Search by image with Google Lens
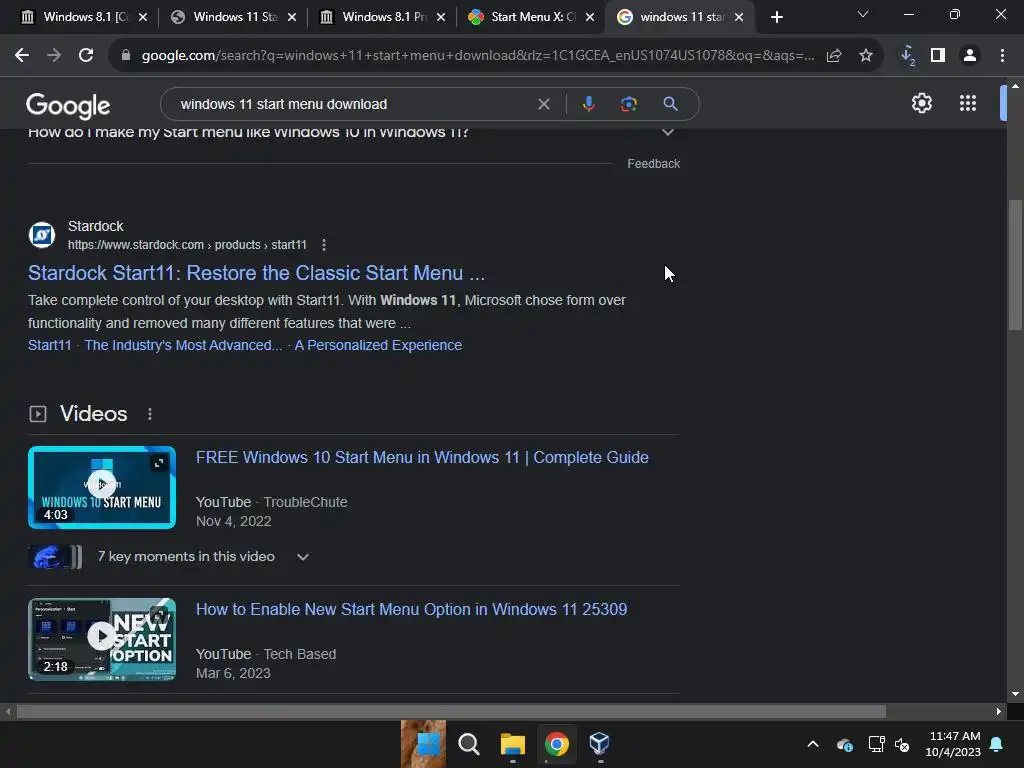The height and width of the screenshot is (768, 1024). (629, 104)
